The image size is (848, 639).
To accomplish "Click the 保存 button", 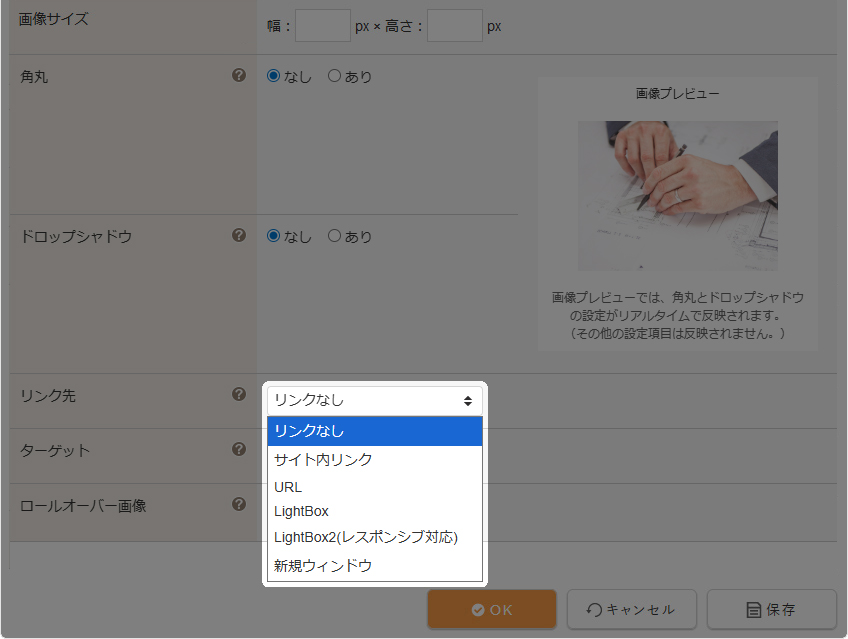I will [771, 609].
